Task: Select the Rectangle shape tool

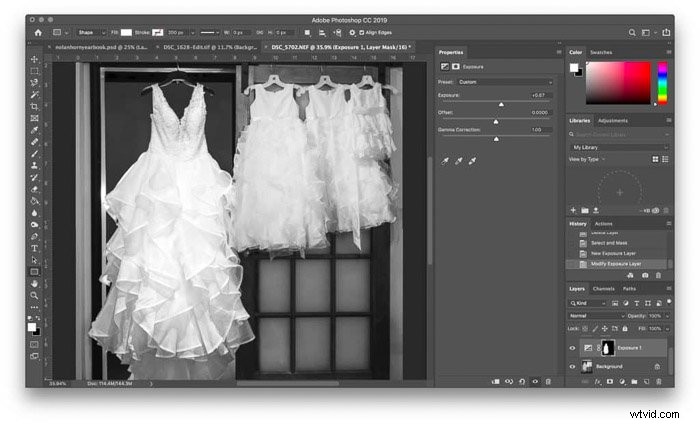Action: point(34,272)
